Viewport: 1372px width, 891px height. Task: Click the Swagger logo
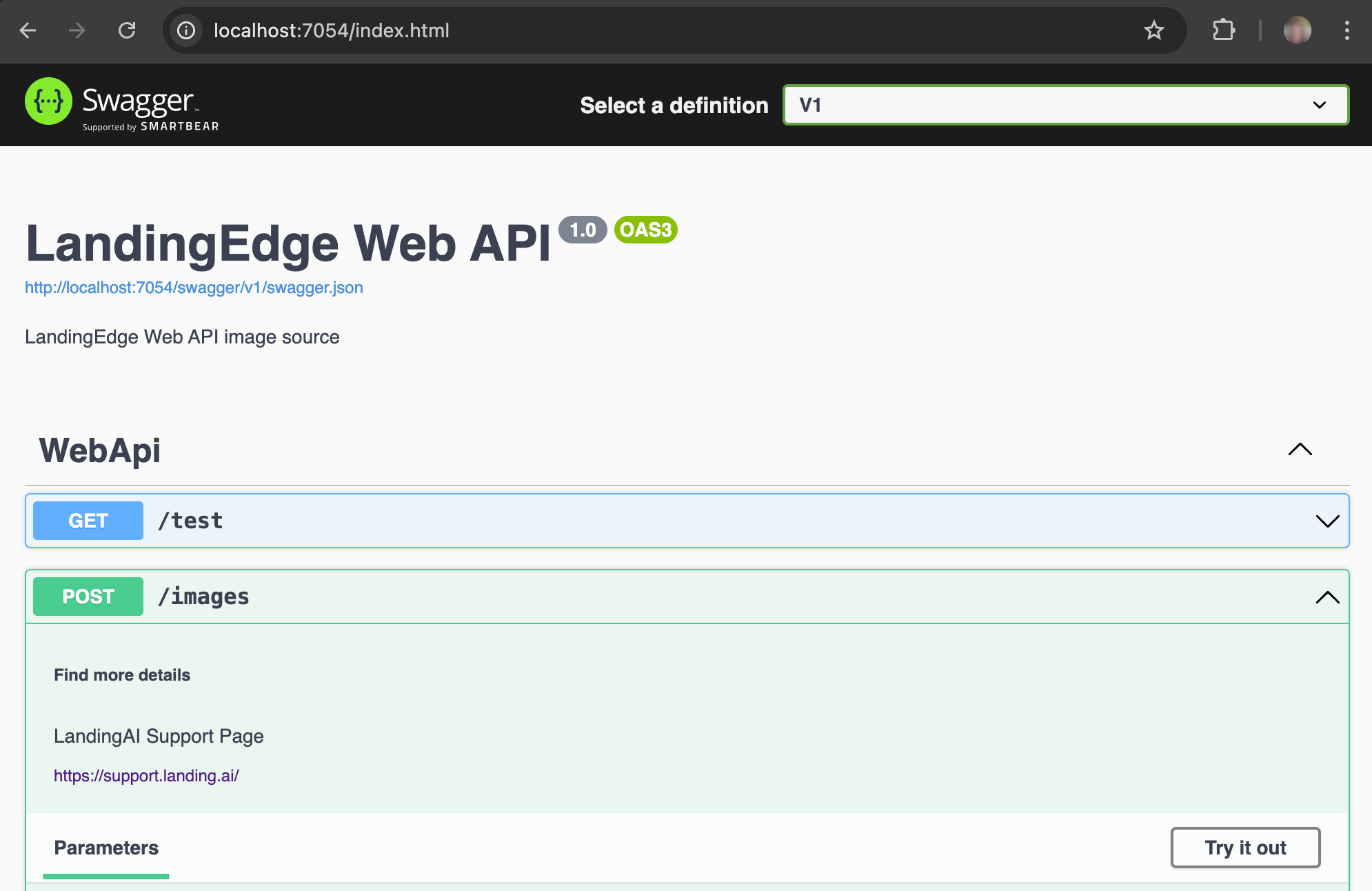coord(122,104)
